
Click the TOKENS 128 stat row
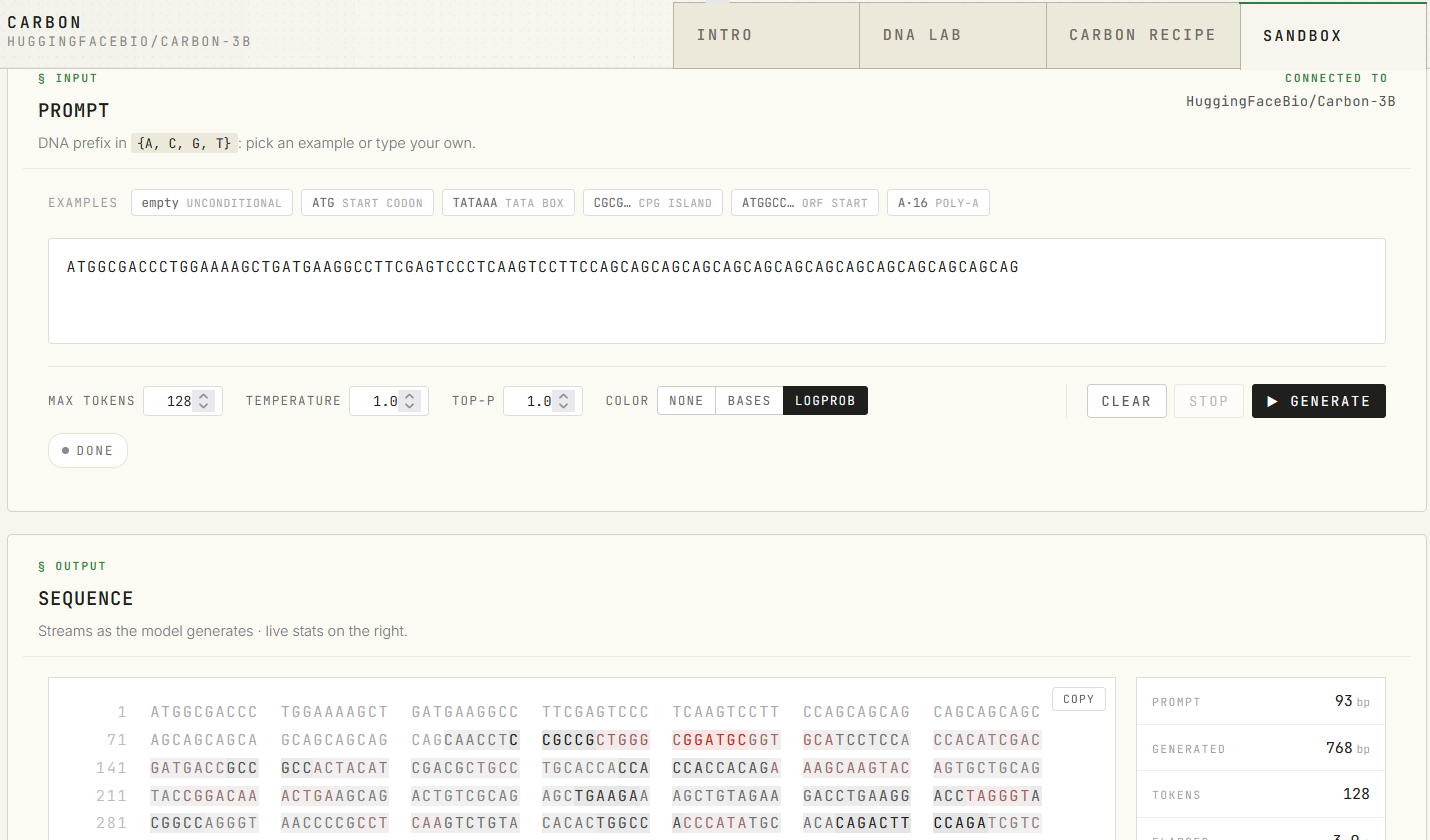tap(1261, 795)
